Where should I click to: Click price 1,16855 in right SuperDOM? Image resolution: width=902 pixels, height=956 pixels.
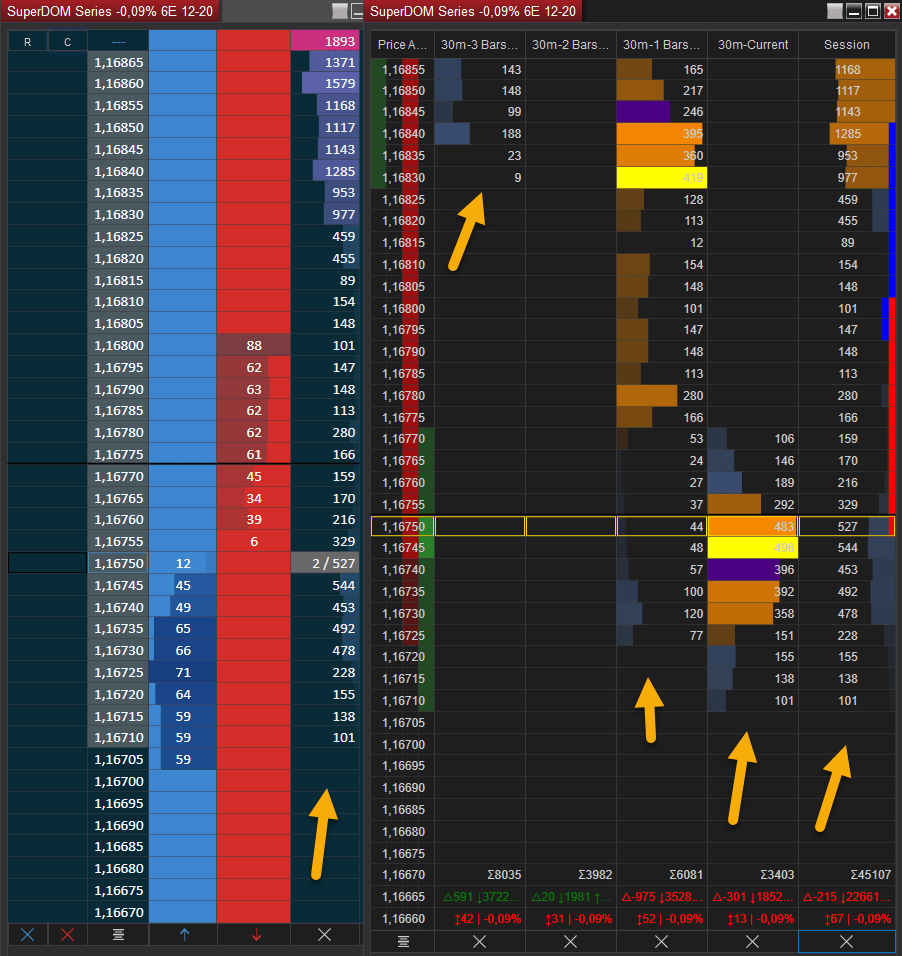point(403,70)
